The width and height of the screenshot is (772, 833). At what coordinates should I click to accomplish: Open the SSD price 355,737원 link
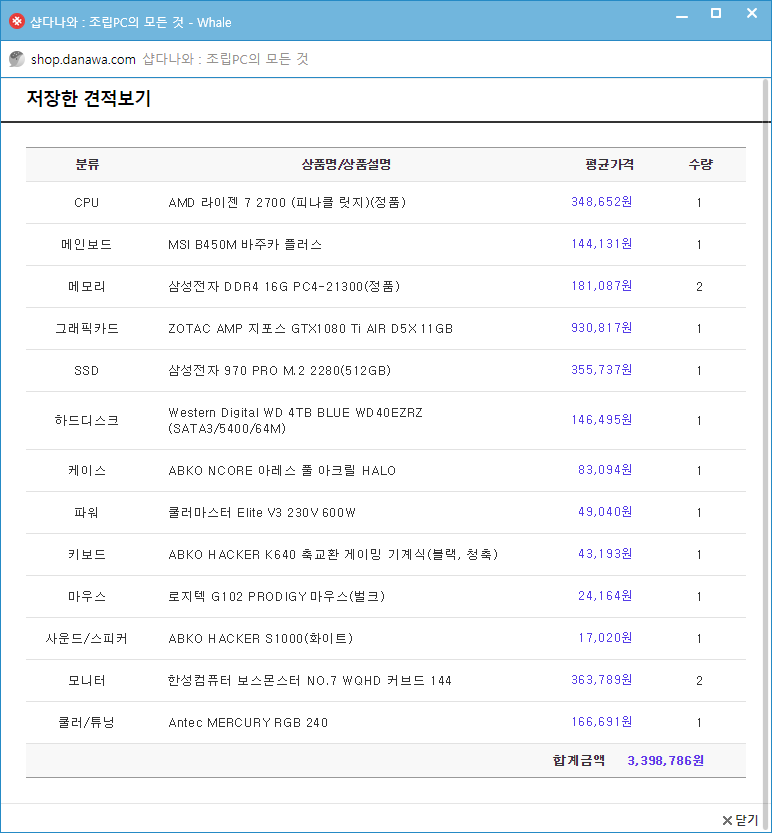tap(601, 370)
